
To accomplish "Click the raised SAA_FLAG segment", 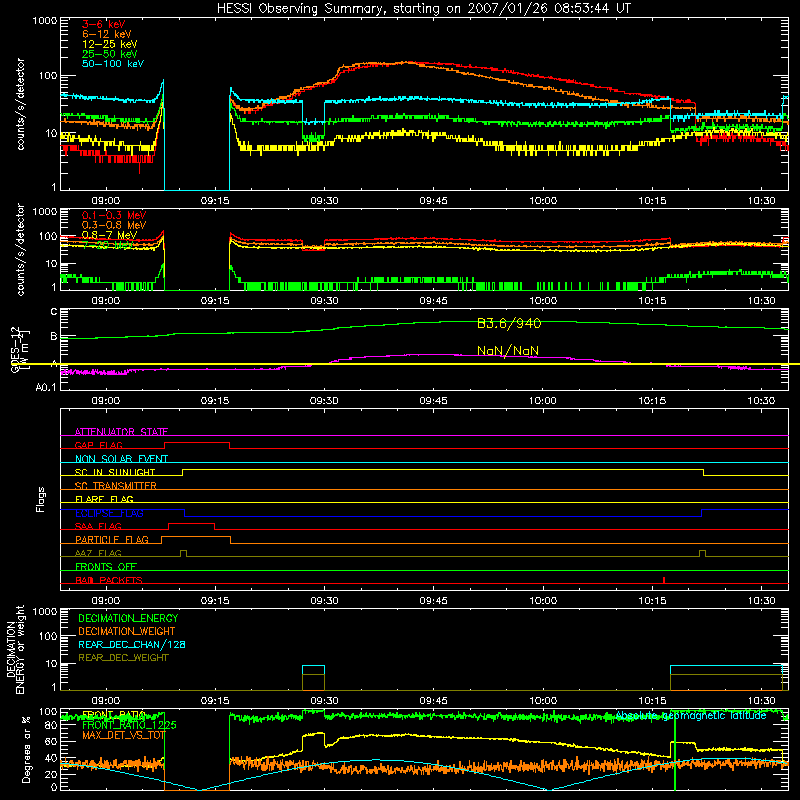I will click(x=191, y=523).
